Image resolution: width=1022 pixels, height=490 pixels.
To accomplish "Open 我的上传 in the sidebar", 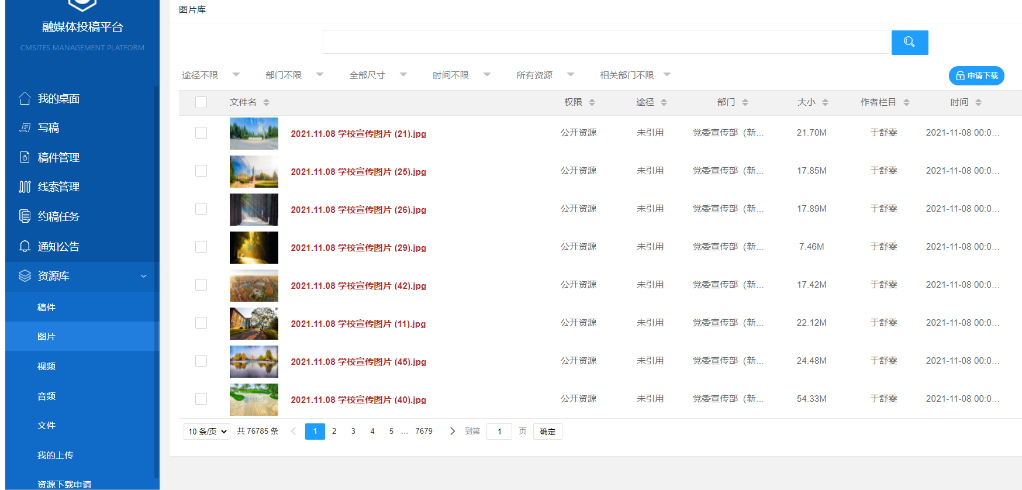I will (x=55, y=455).
